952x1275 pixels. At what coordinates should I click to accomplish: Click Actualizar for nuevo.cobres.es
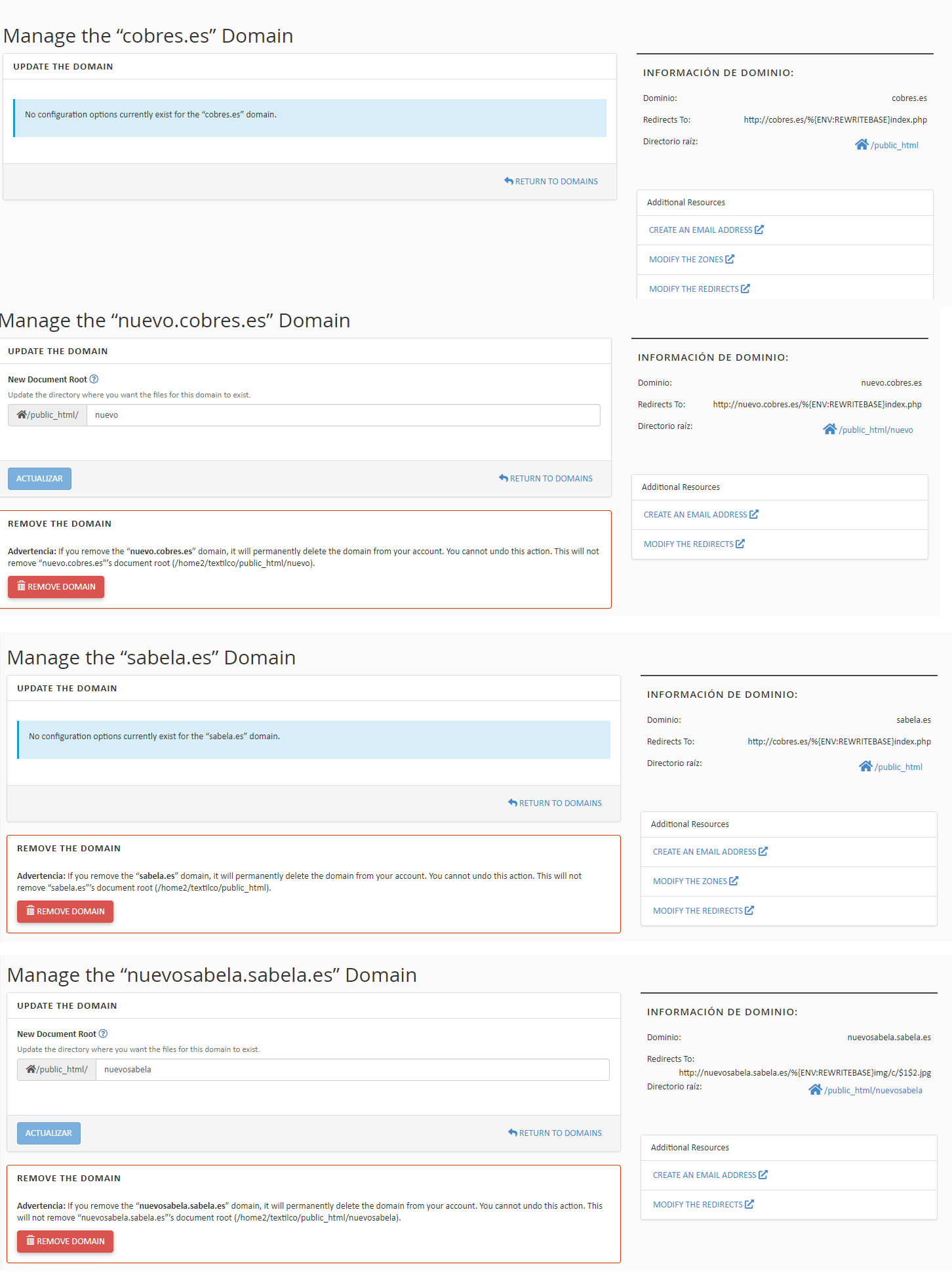39,479
